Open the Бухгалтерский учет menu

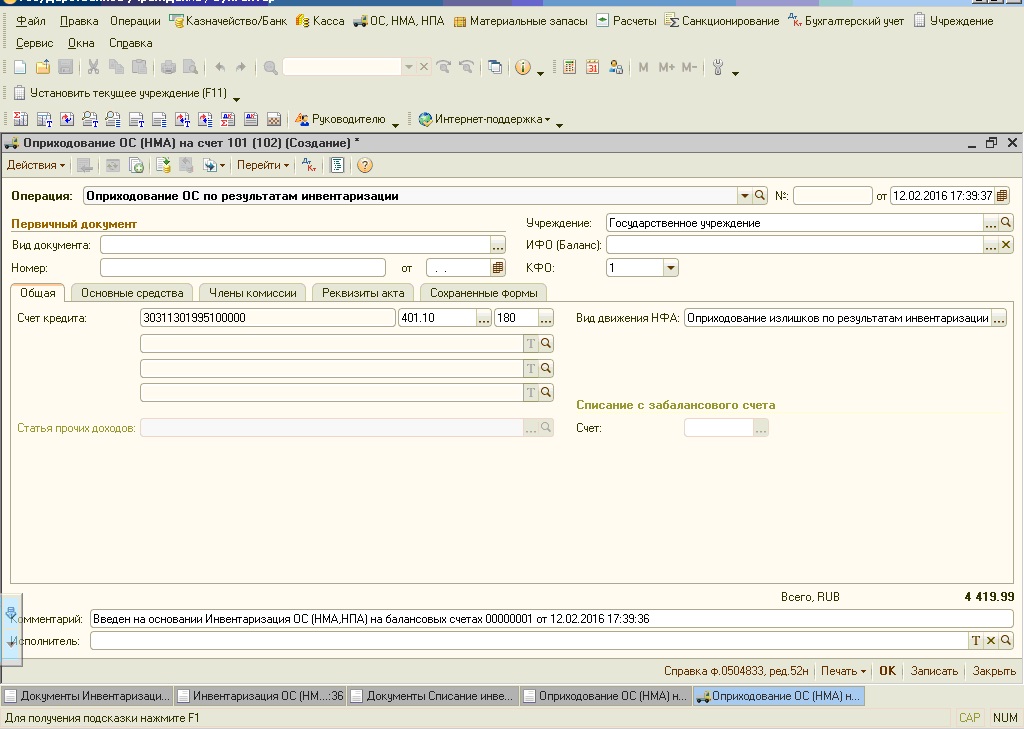pyautogui.click(x=852, y=20)
